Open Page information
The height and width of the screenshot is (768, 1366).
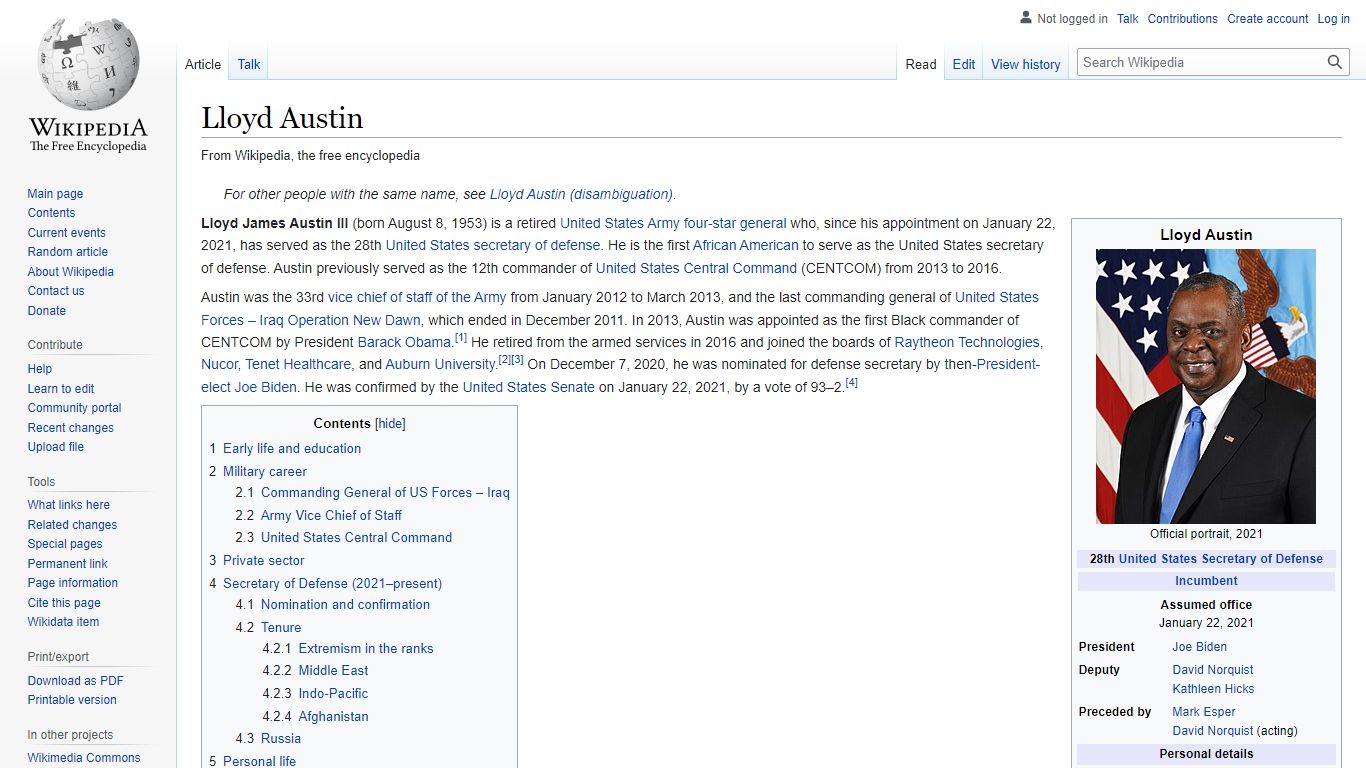click(x=72, y=583)
